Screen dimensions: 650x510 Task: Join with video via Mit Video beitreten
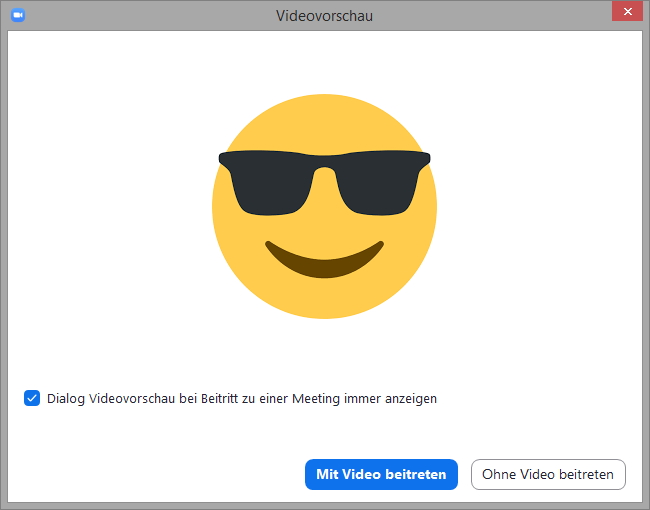pyautogui.click(x=381, y=474)
